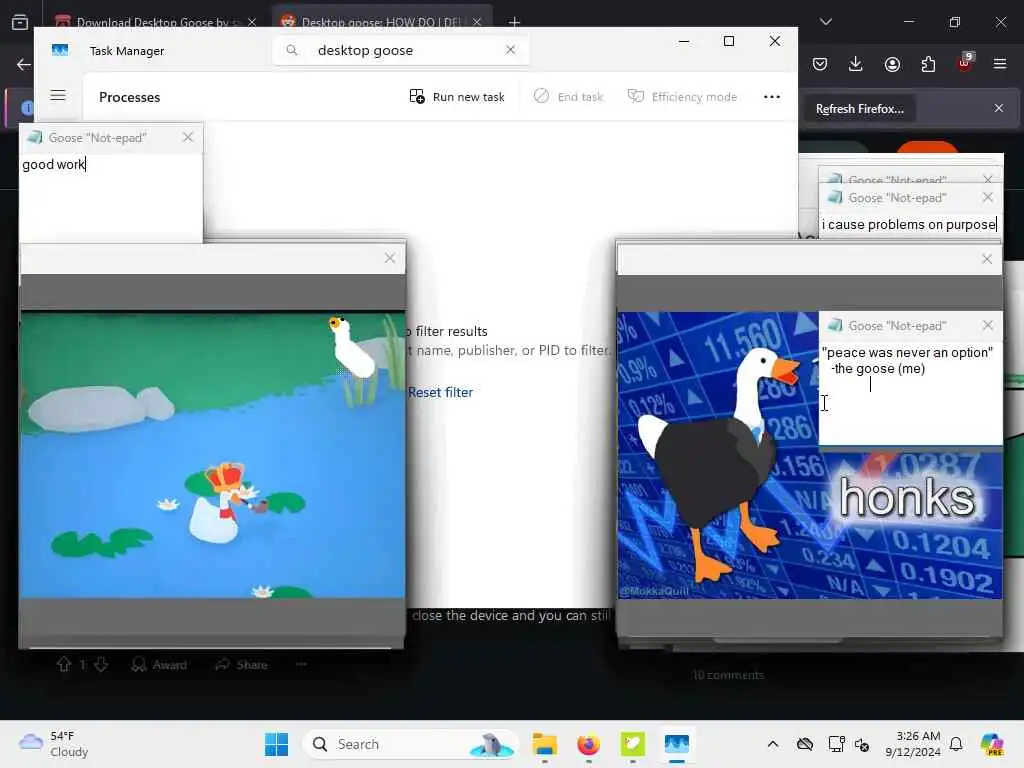Click the Refresh Firefox button
1024x768 pixels.
859,109
